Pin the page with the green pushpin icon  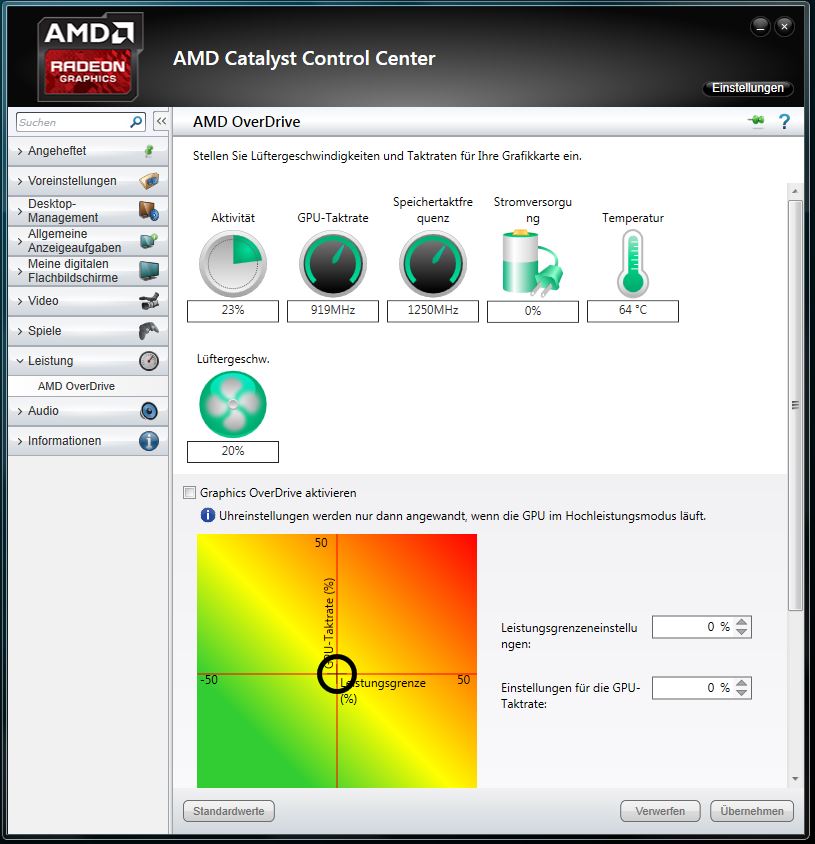pyautogui.click(x=756, y=121)
